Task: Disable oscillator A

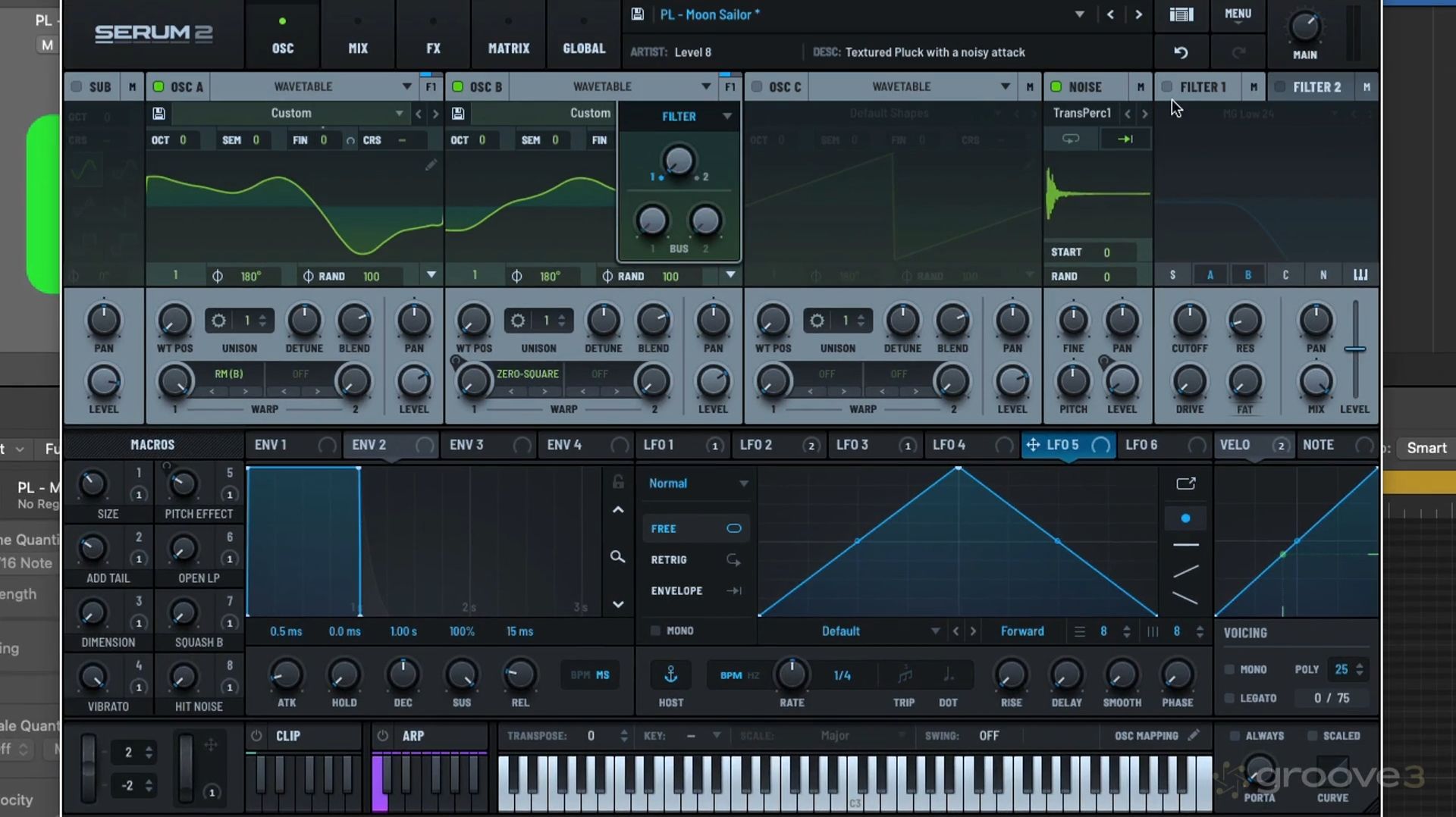Action: [x=158, y=86]
